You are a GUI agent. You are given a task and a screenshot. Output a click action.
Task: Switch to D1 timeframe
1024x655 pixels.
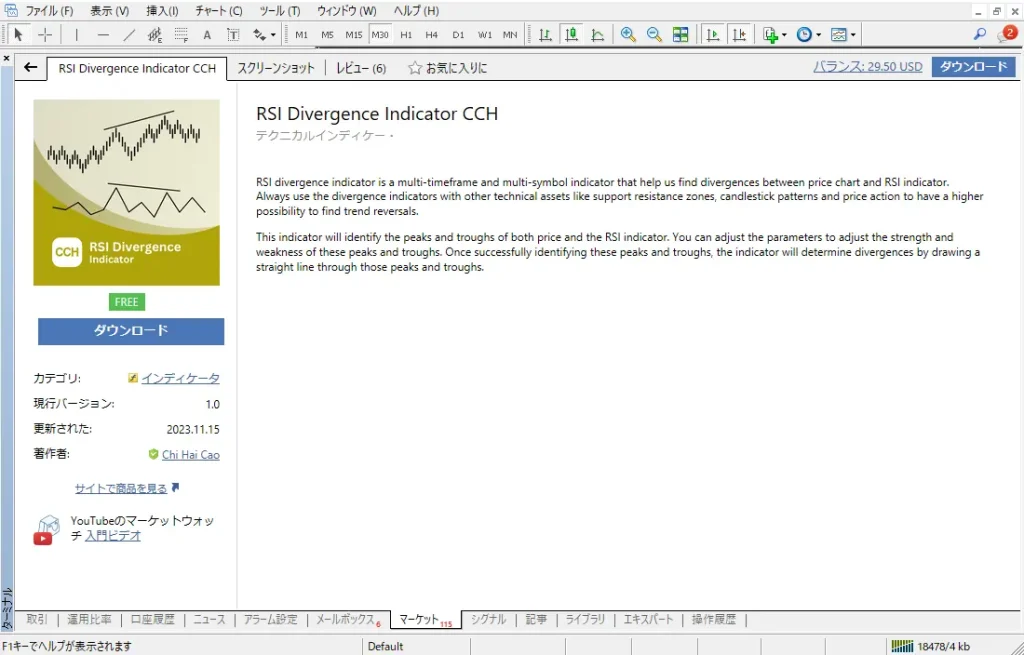pyautogui.click(x=458, y=35)
